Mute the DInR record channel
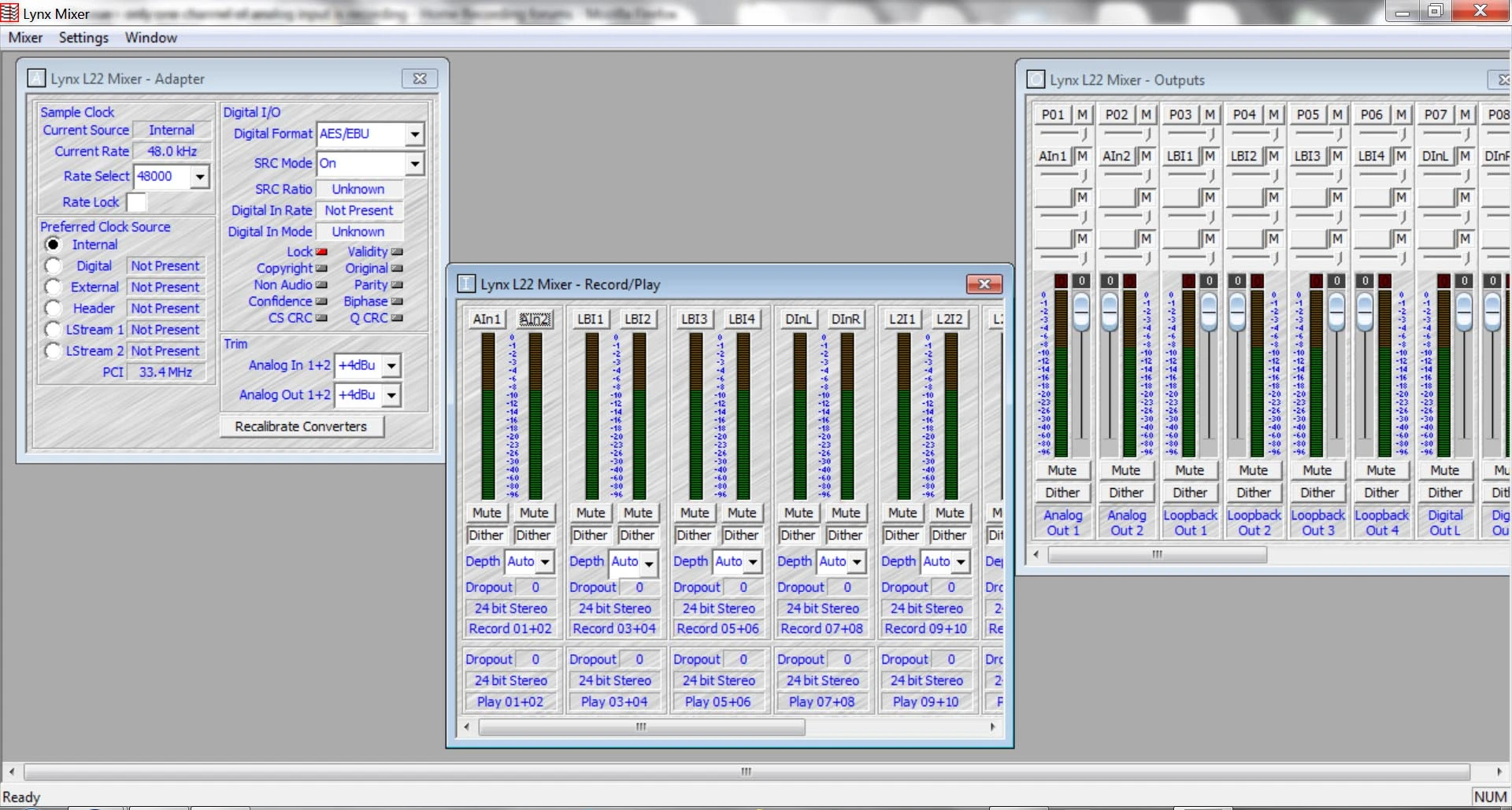The image size is (1512, 810). tap(846, 512)
